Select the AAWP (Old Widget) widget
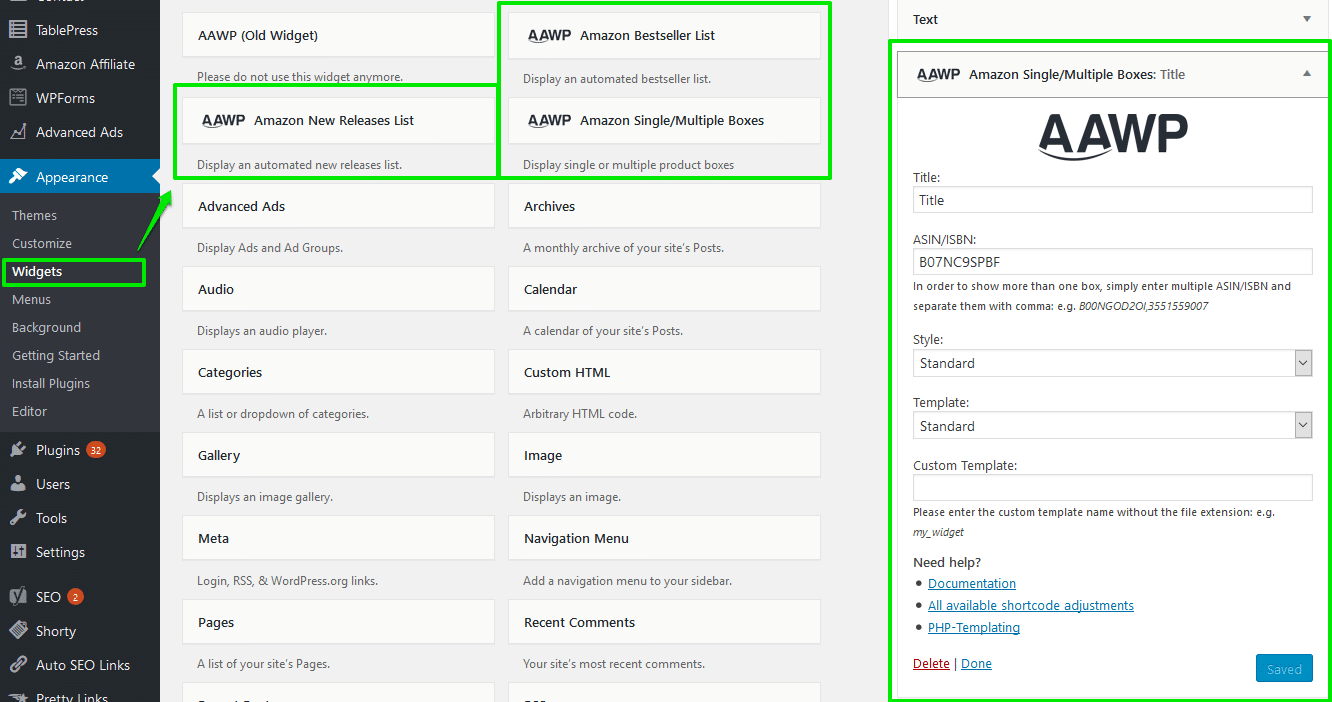 338,36
